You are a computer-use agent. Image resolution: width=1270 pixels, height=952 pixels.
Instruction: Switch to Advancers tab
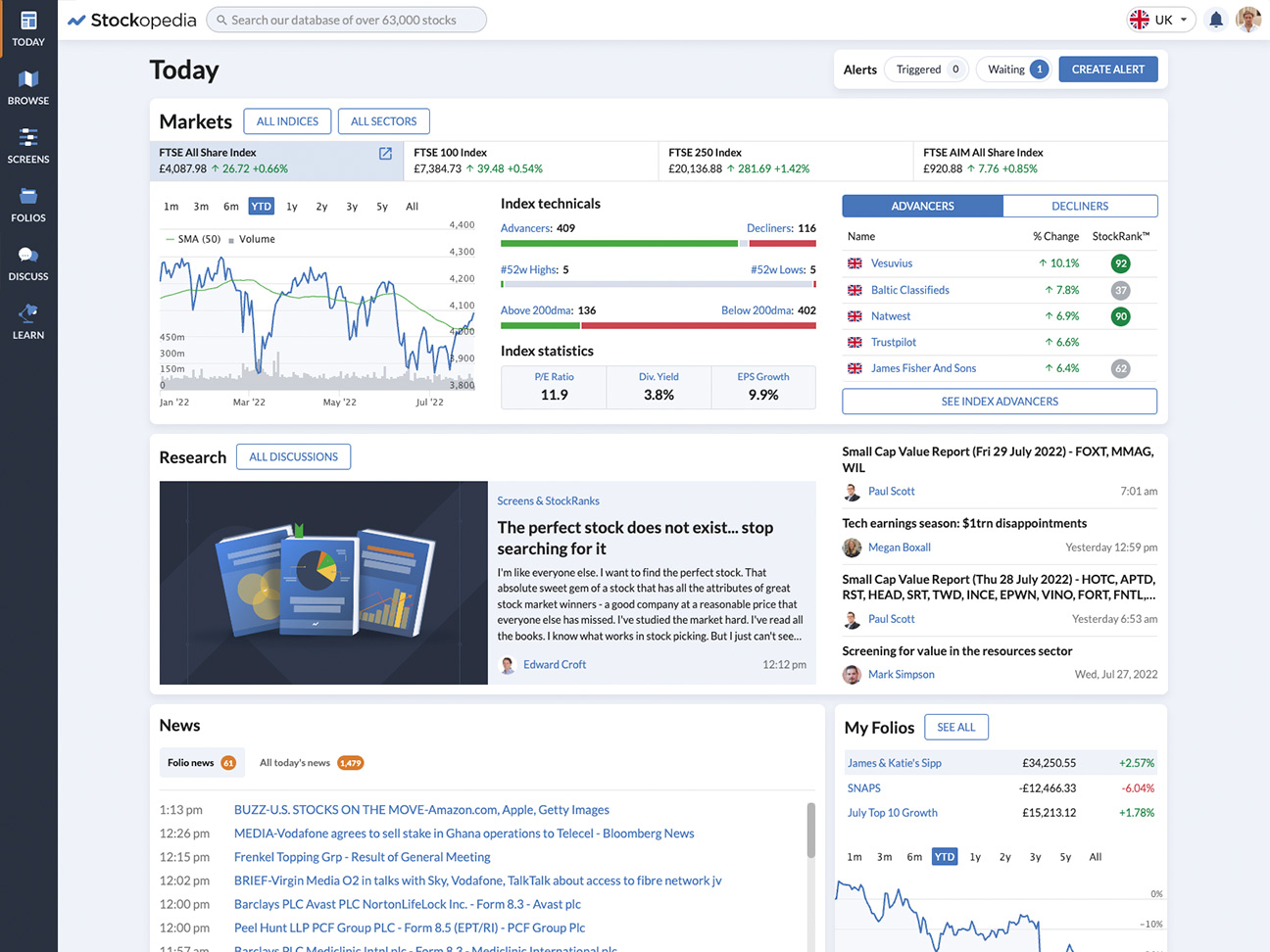coord(922,207)
